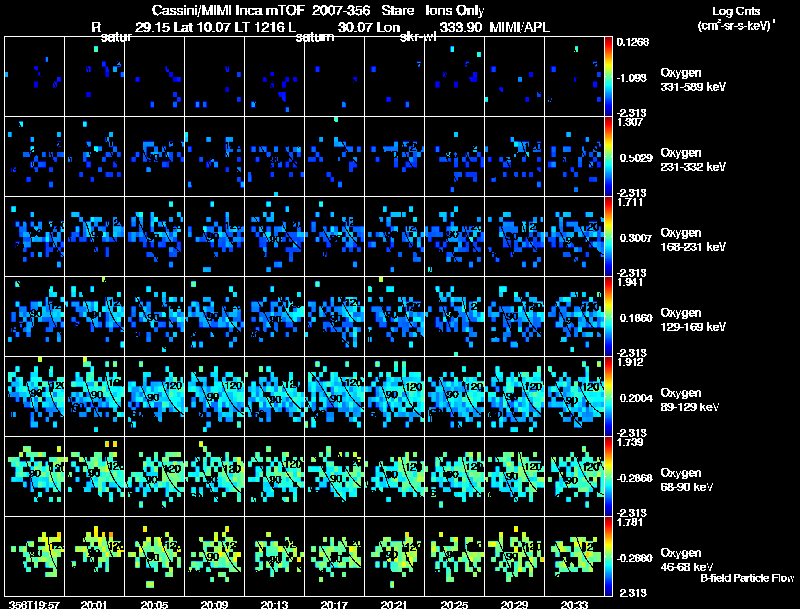Click the B-field Particle Flow label
800x609 pixels.
coord(746,578)
